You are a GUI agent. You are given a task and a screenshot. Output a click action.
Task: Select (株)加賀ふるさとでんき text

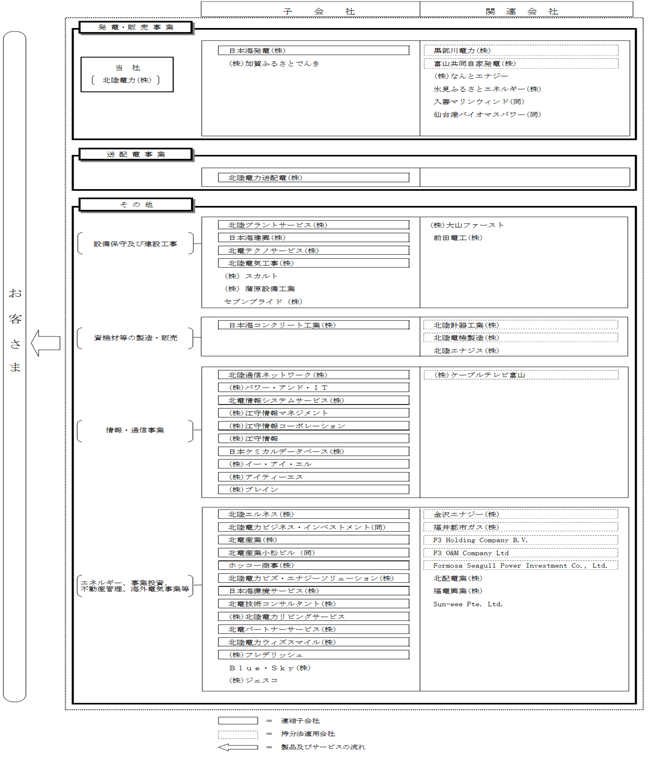point(274,63)
